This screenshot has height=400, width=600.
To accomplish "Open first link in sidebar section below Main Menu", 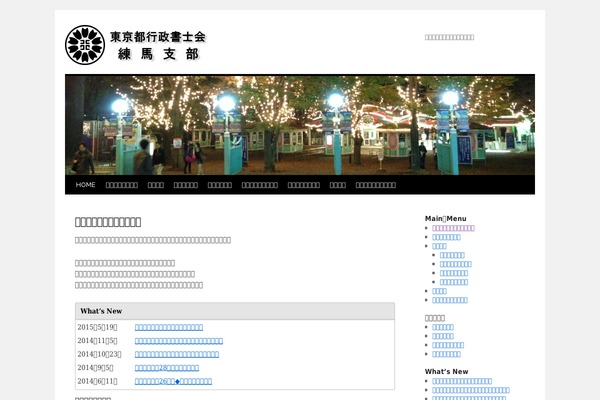I will (442, 327).
